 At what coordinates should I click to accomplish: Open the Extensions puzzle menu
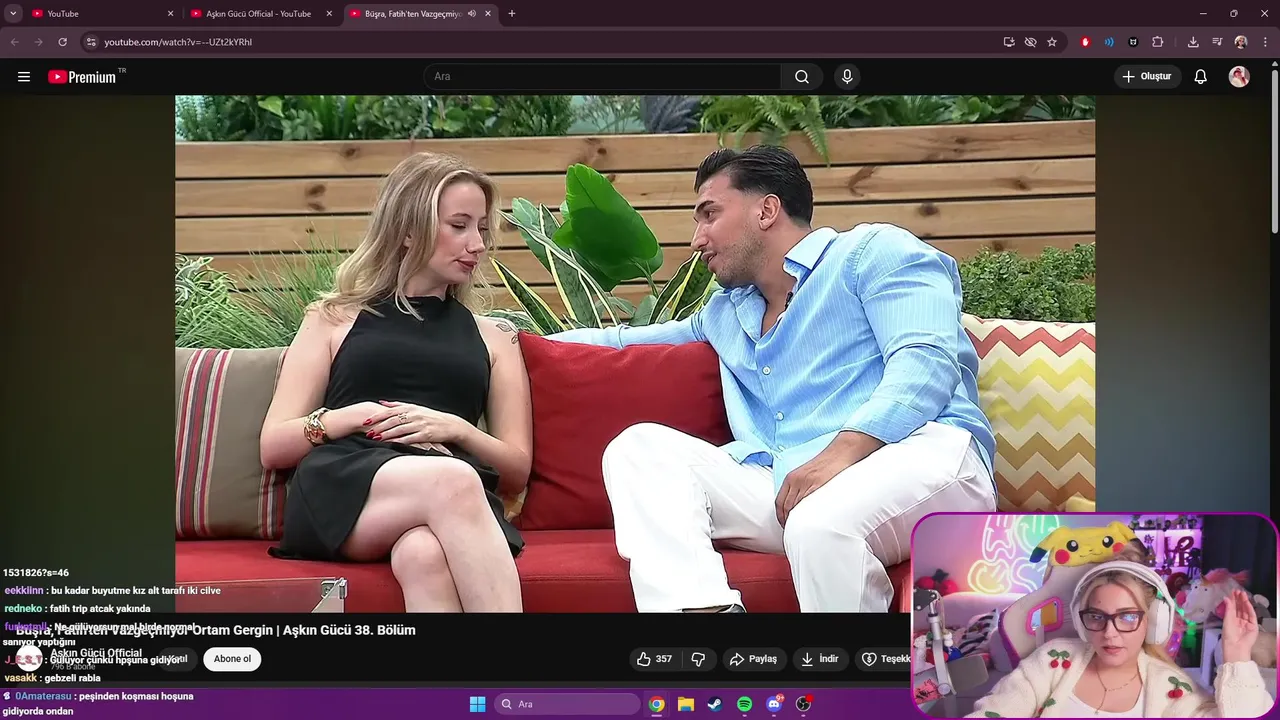click(1158, 42)
